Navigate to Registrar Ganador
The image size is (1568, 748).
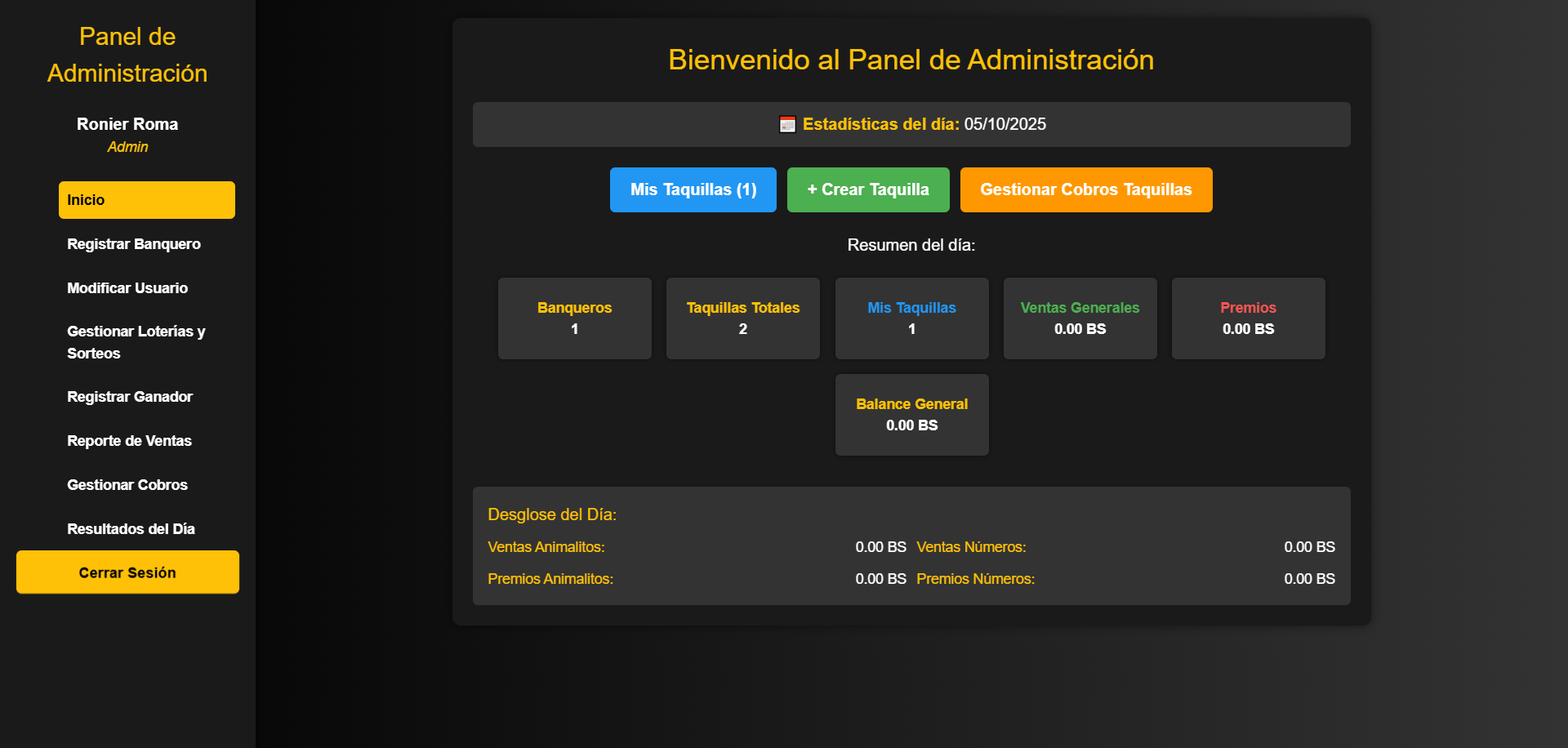(x=130, y=397)
